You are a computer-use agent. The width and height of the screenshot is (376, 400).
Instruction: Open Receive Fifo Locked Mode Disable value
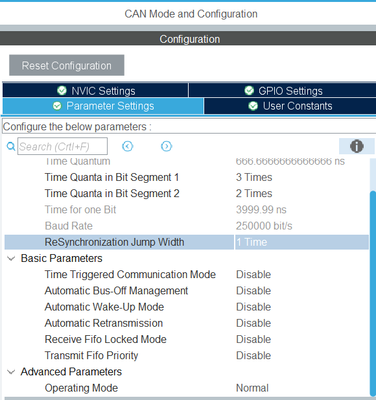253,339
